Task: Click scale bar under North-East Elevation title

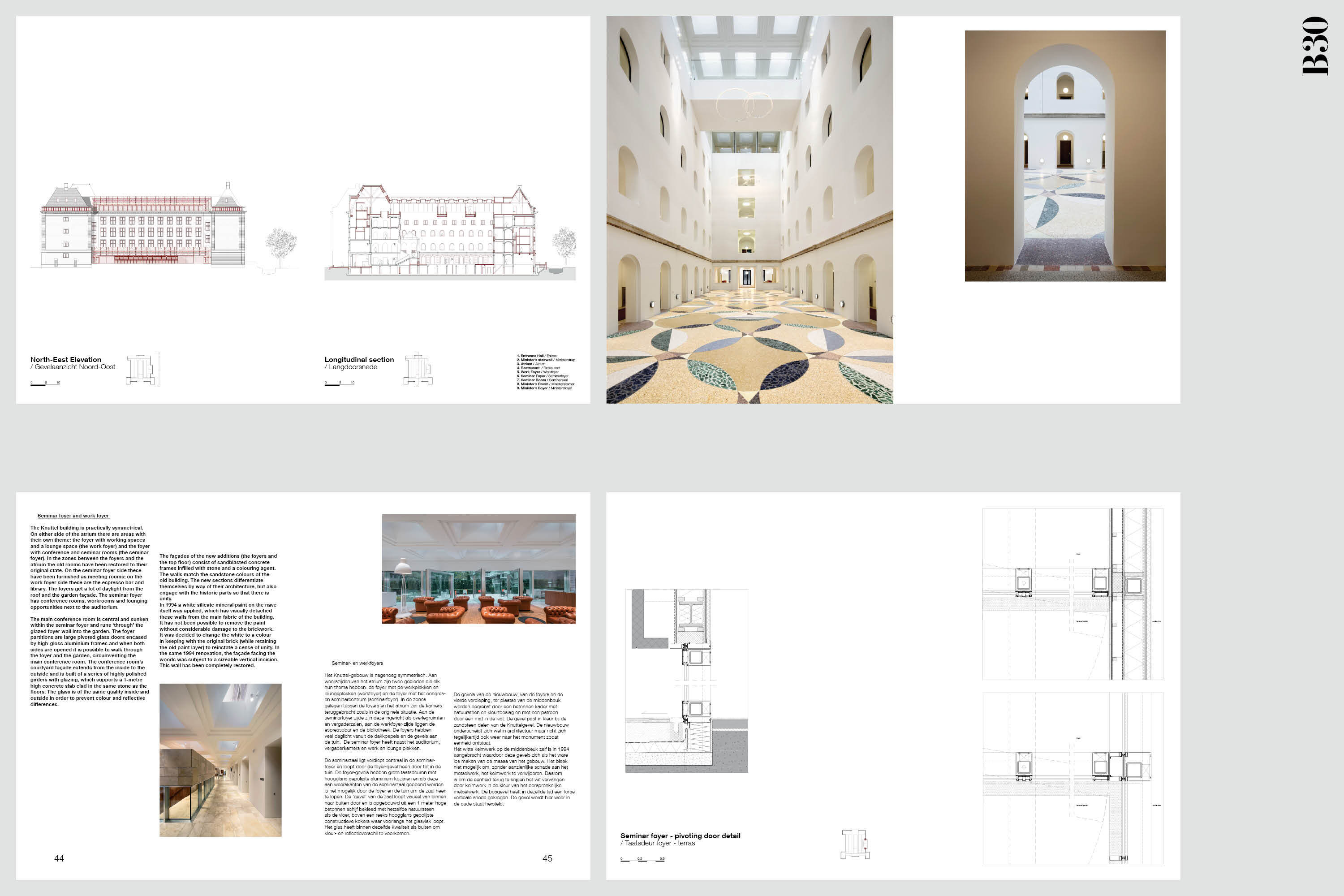Action: pos(45,383)
